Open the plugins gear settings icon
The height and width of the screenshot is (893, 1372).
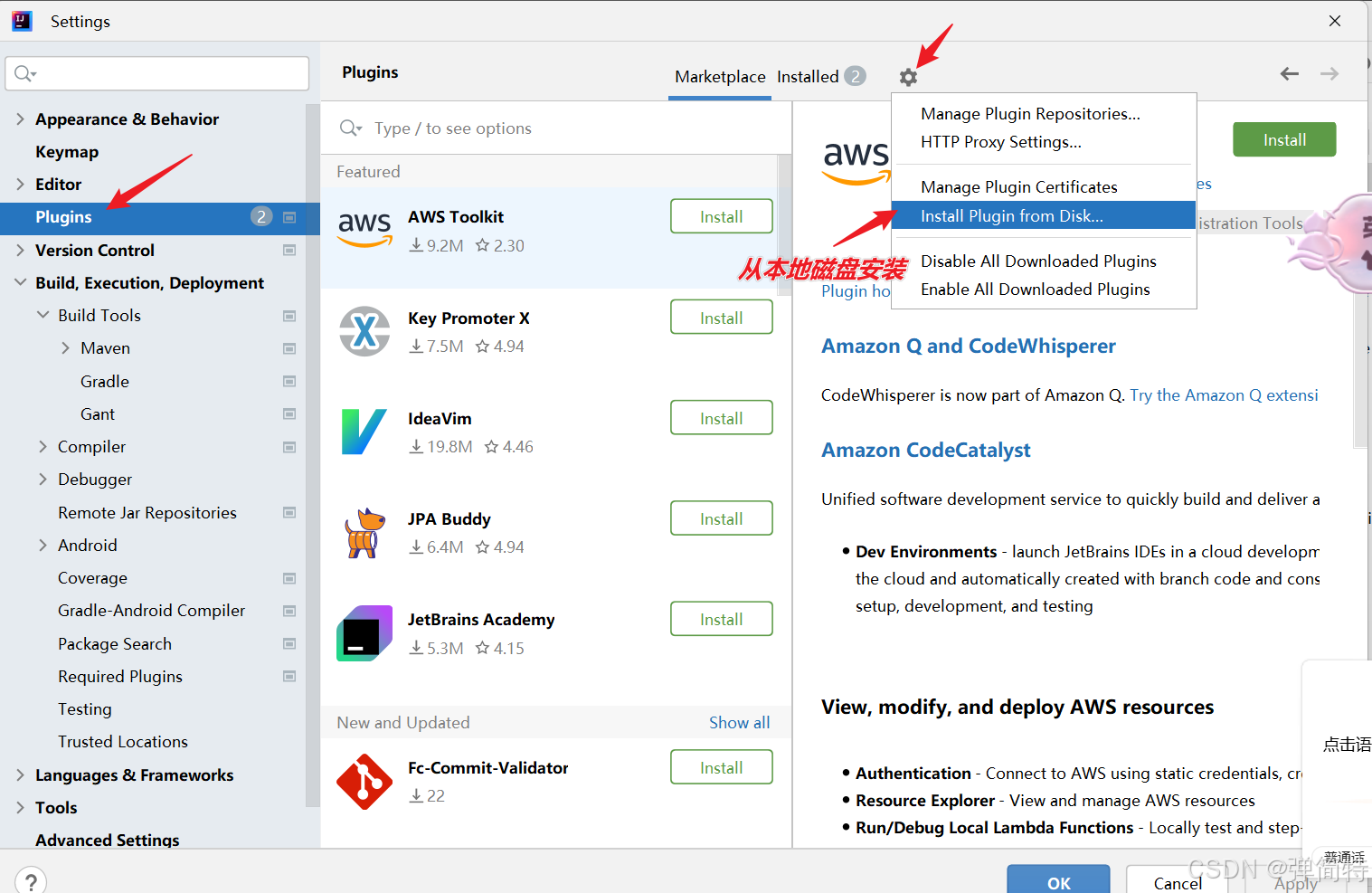[x=908, y=77]
